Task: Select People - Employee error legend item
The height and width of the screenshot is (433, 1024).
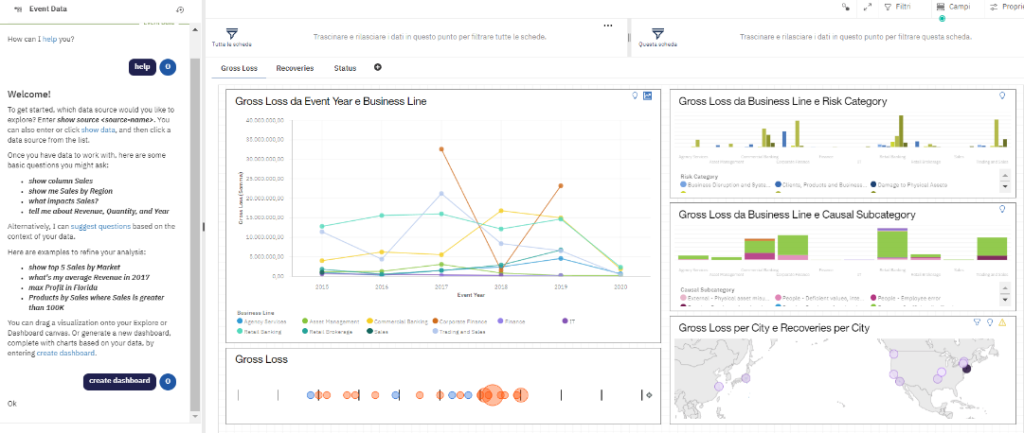Action: 906,298
